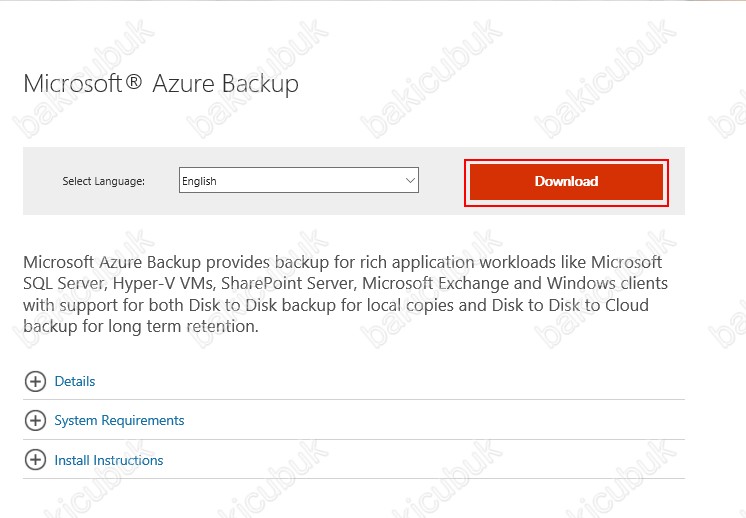The height and width of the screenshot is (518, 746).
Task: Open the Details link
Action: coord(75,381)
